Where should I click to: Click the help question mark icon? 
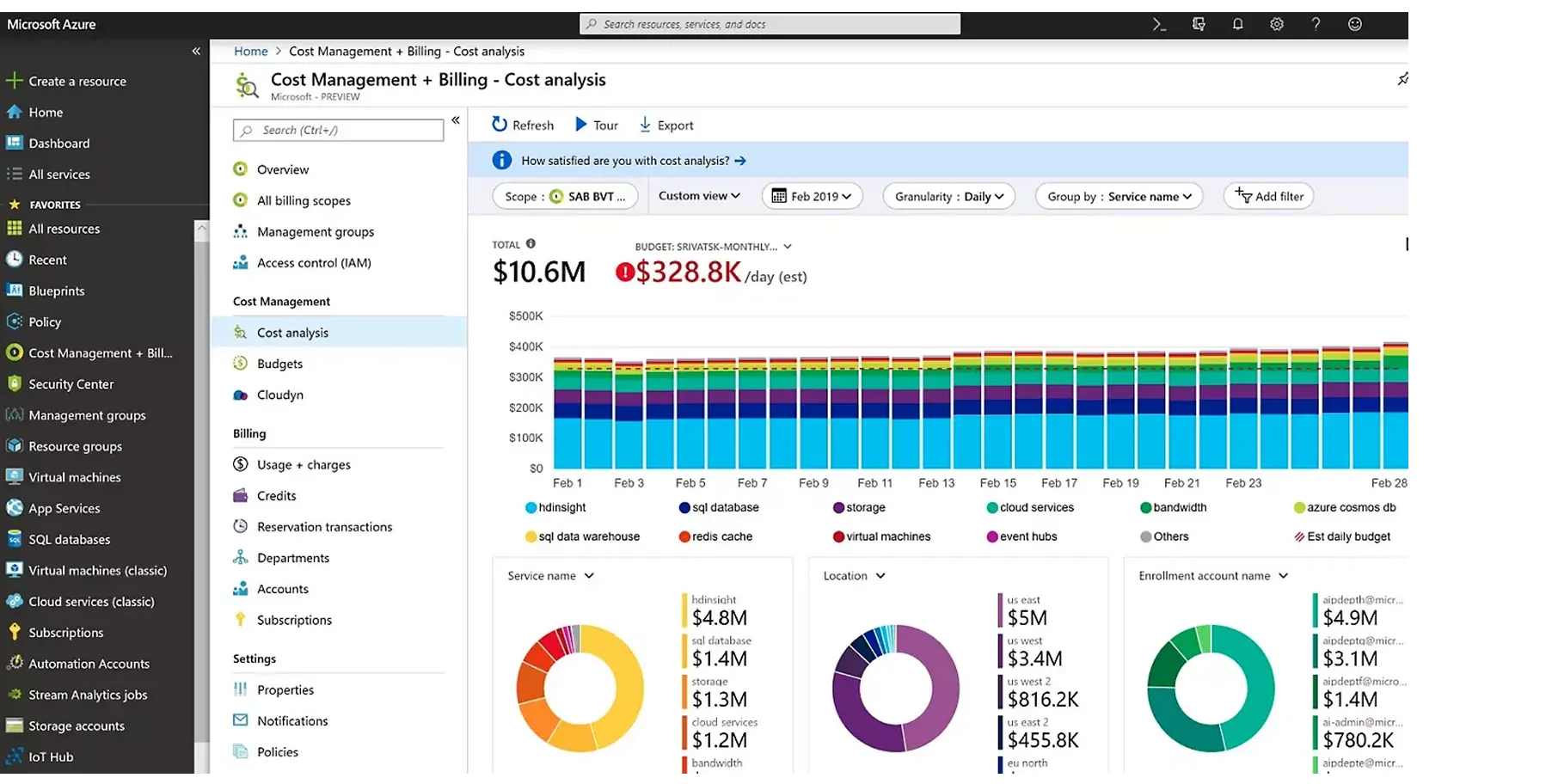pos(1316,24)
